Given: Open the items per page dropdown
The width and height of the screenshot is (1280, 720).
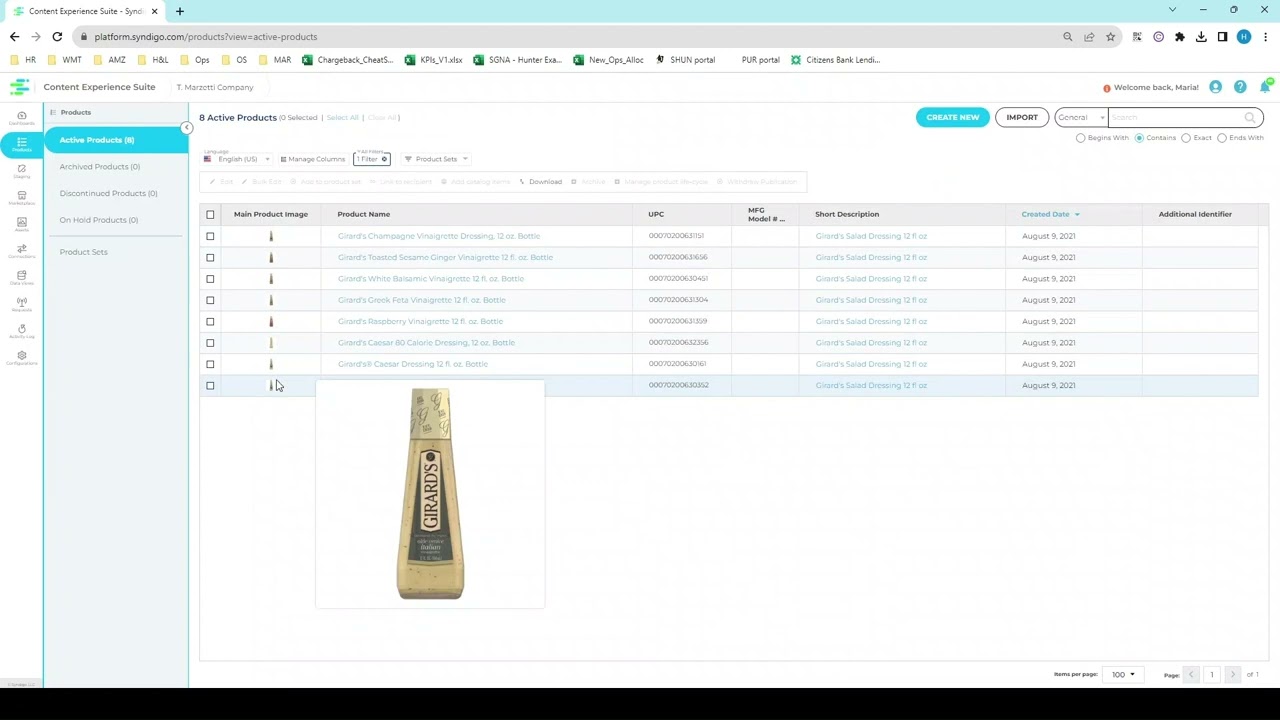Looking at the screenshot, I should [x=1123, y=675].
